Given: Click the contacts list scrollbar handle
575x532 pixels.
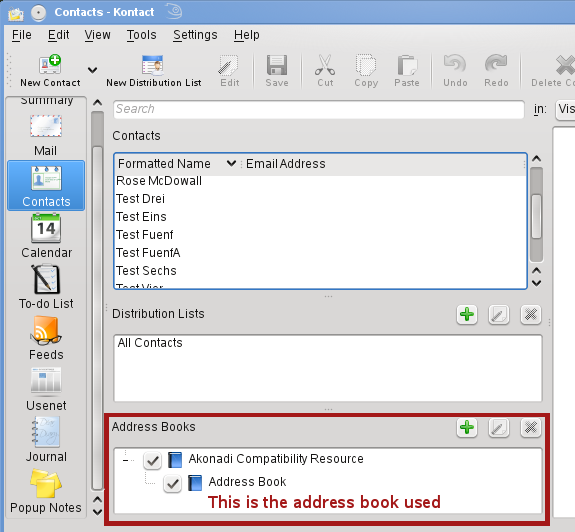Looking at the screenshot, I should (x=536, y=216).
